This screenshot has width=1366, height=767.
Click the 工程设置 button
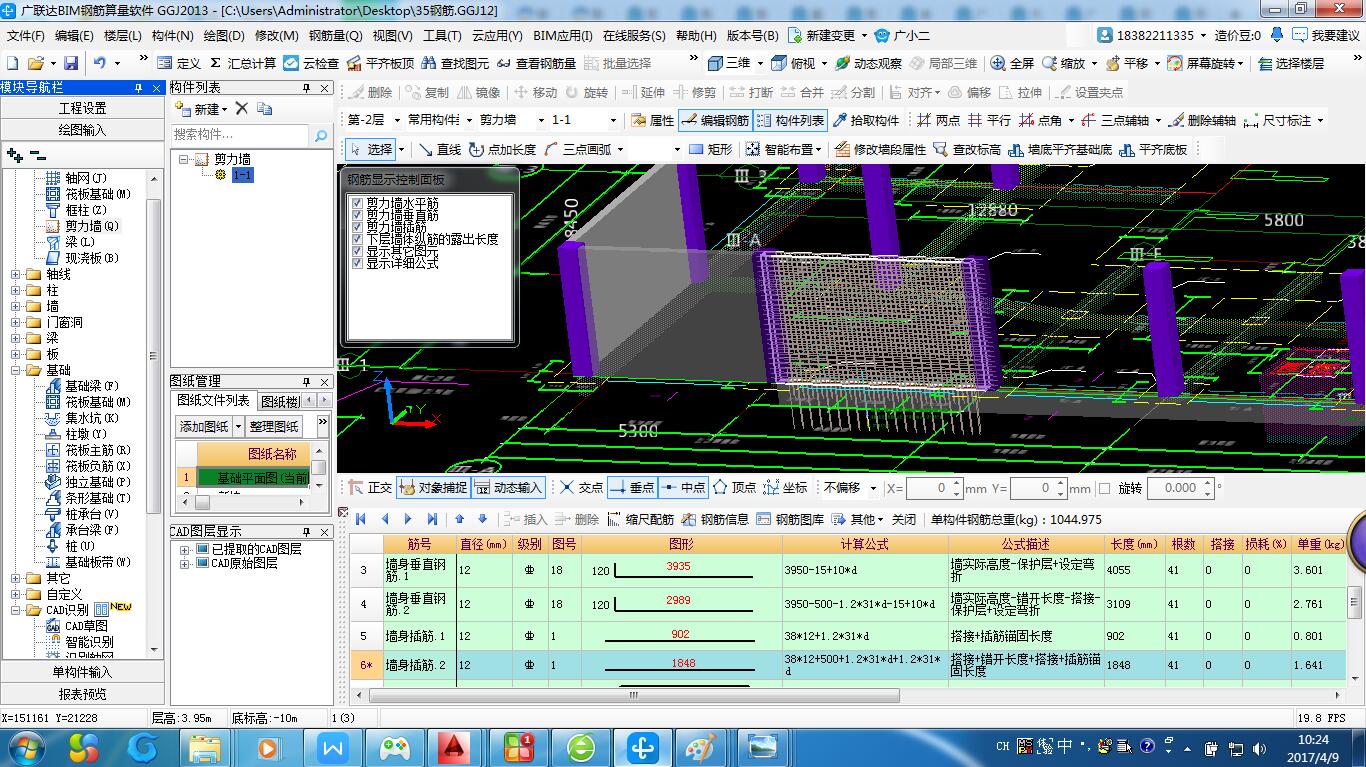click(x=81, y=108)
